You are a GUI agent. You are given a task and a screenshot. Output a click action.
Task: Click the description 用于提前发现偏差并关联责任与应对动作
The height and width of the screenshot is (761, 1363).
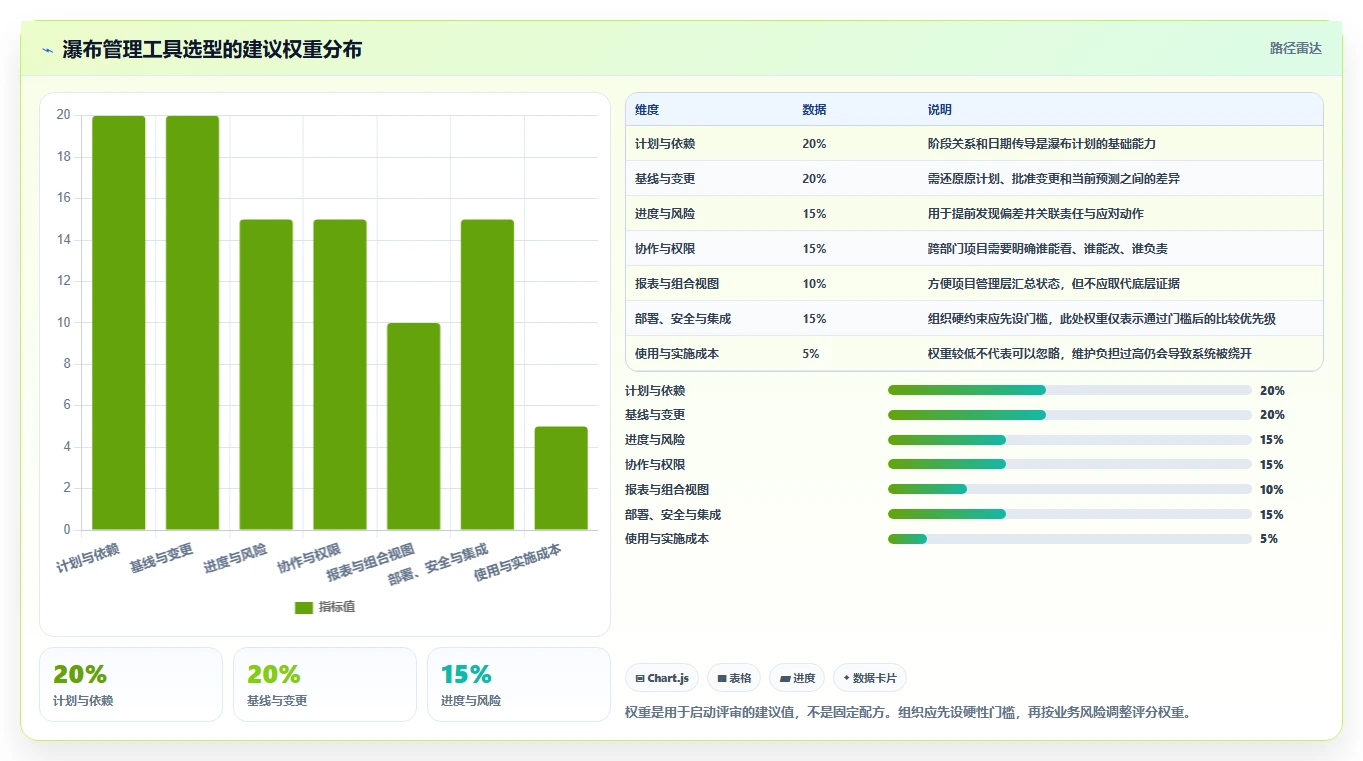click(x=1036, y=214)
